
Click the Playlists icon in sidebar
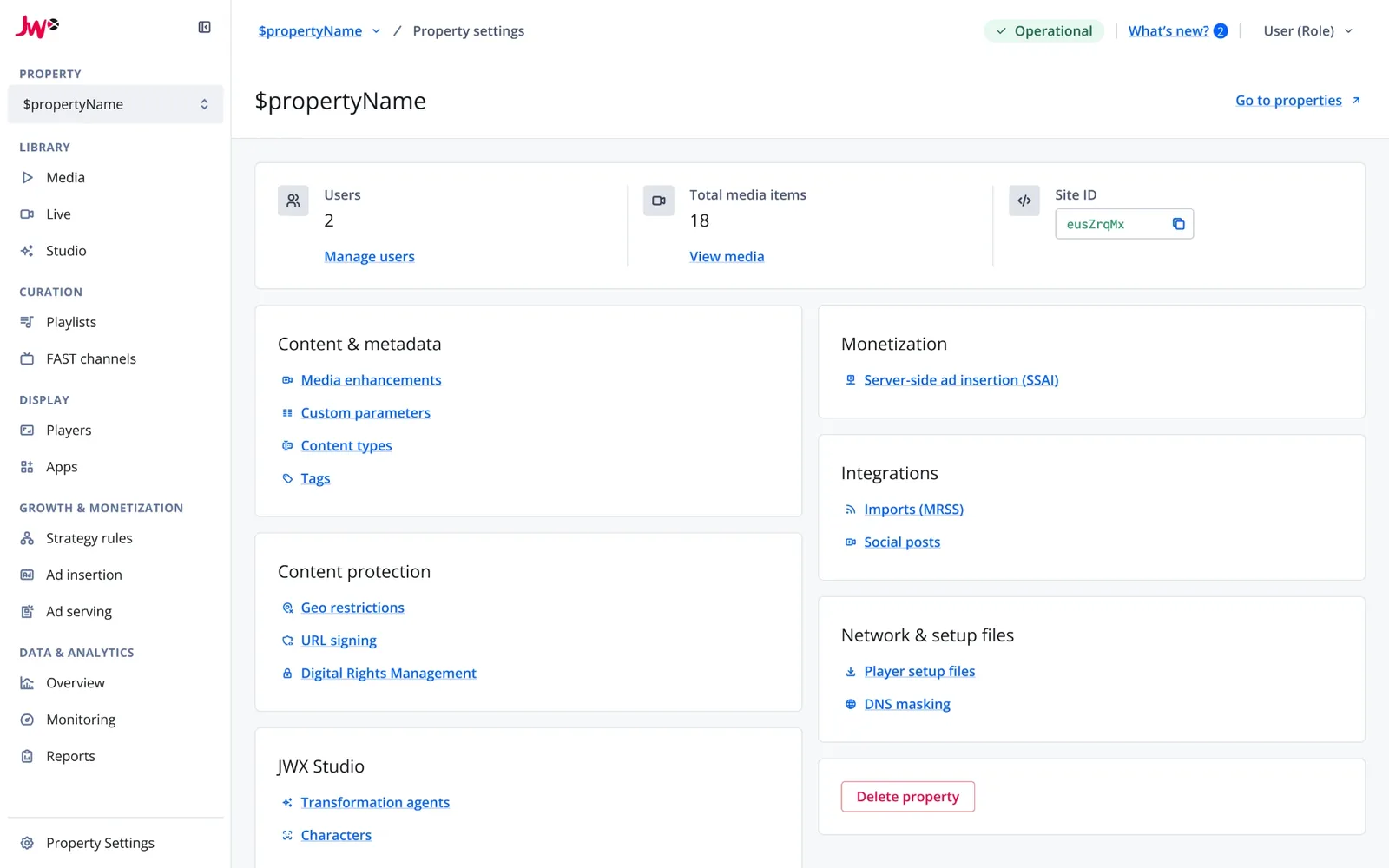point(28,322)
